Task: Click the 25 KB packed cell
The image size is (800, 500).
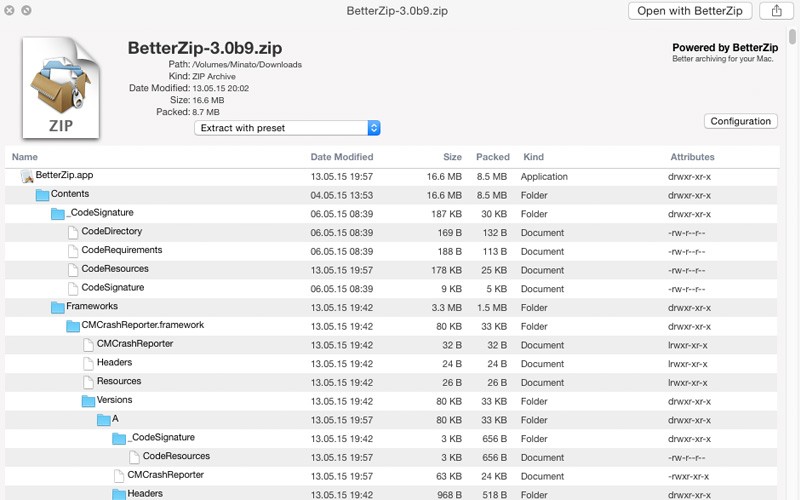Action: 494,270
